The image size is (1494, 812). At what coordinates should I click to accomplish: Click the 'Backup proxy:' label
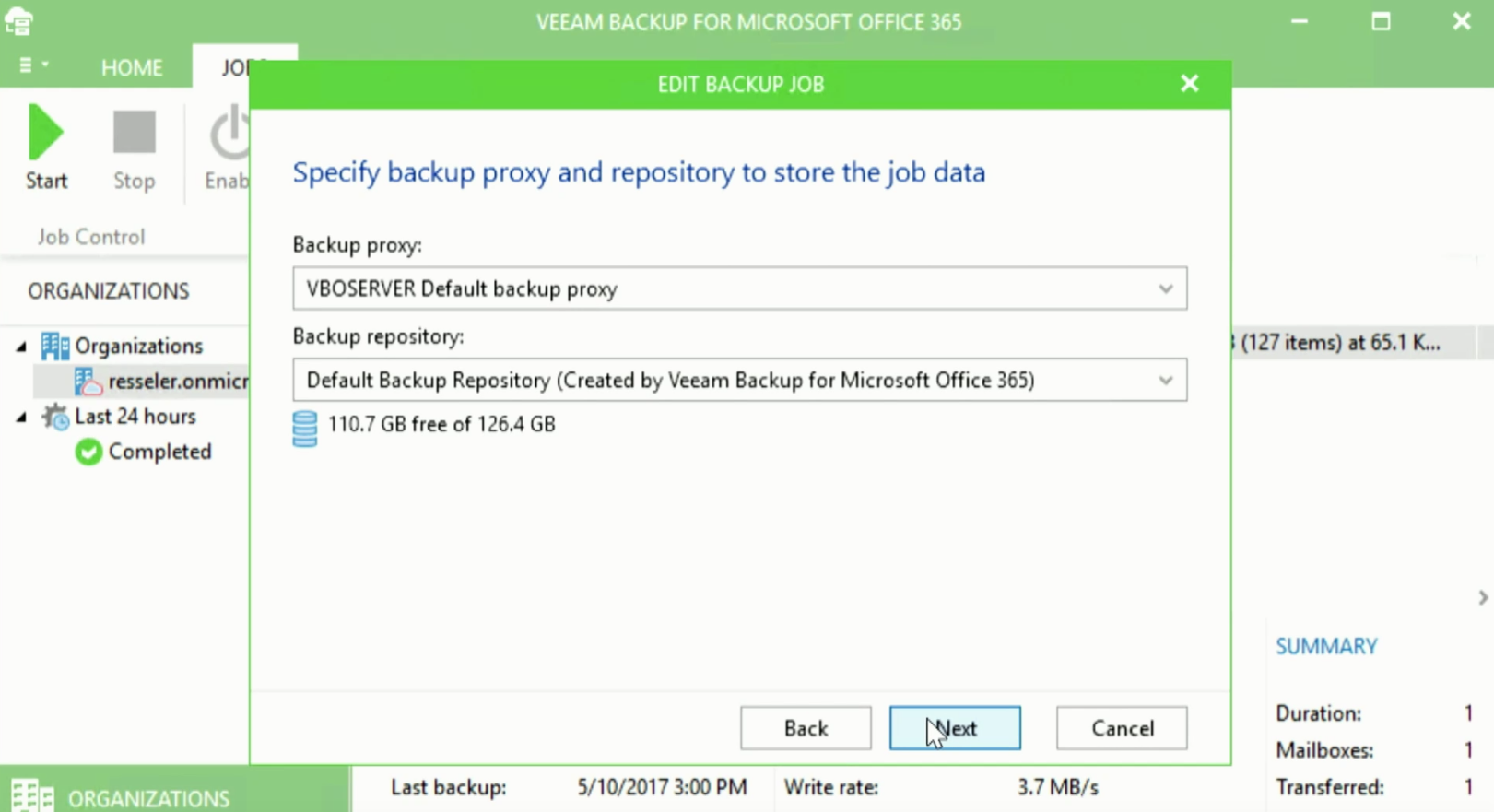coord(358,245)
